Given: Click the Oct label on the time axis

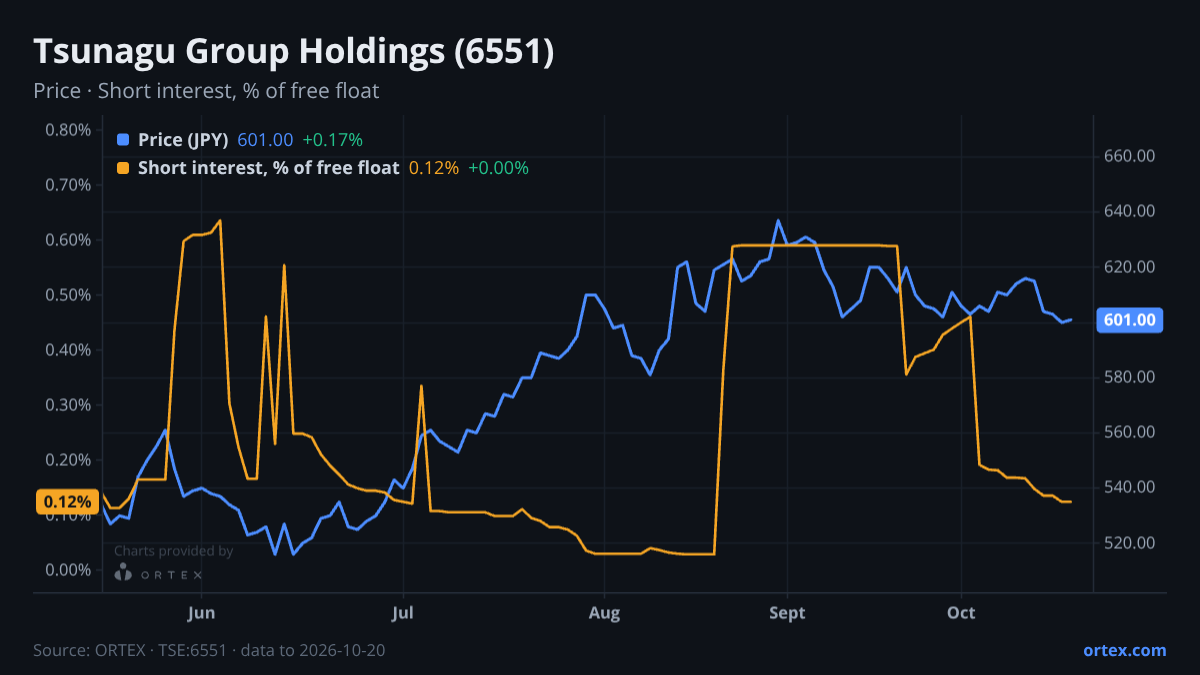Looking at the screenshot, I should coord(961,612).
